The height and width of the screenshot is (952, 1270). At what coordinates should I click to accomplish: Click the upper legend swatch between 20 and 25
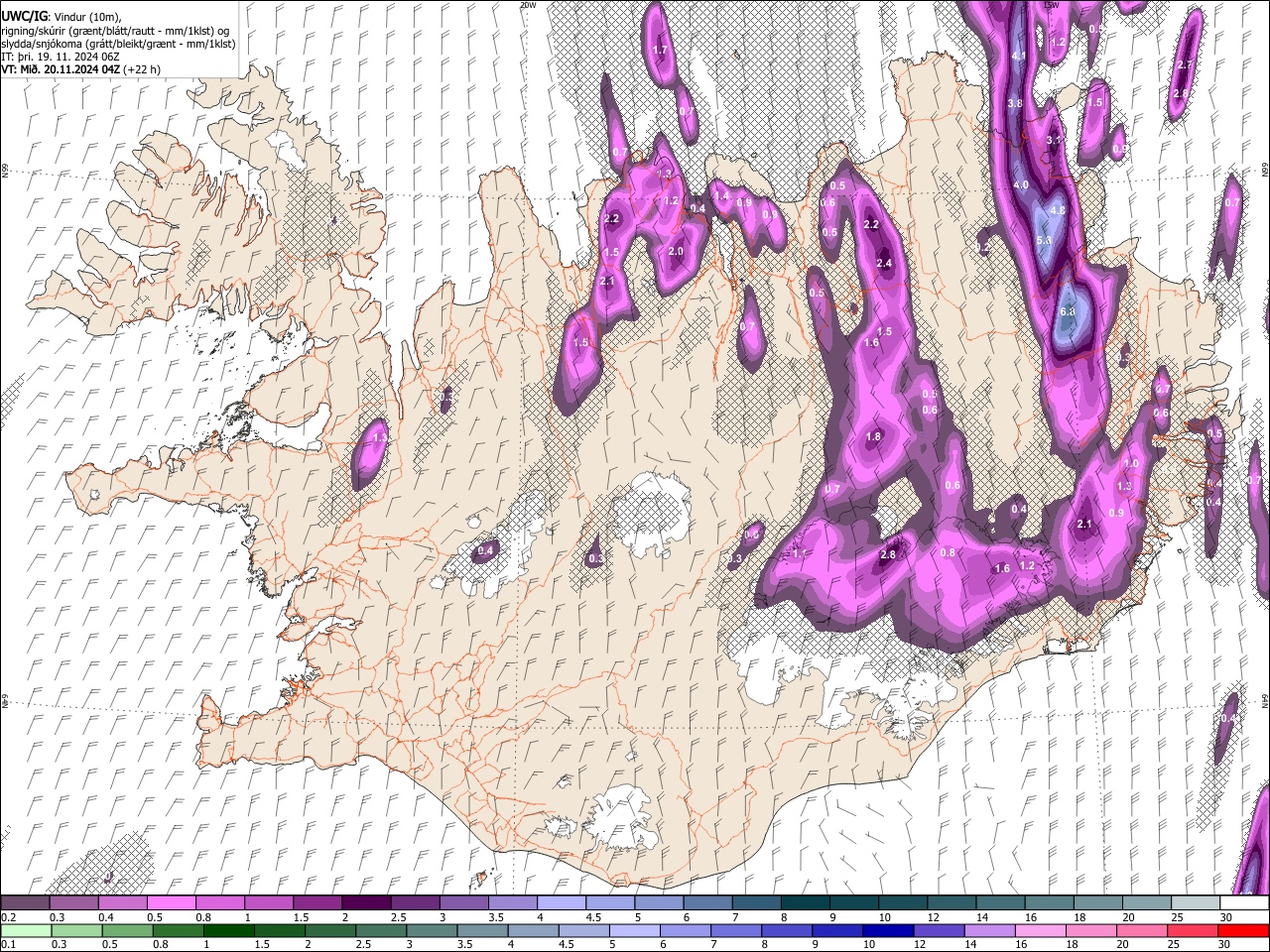click(x=1147, y=903)
